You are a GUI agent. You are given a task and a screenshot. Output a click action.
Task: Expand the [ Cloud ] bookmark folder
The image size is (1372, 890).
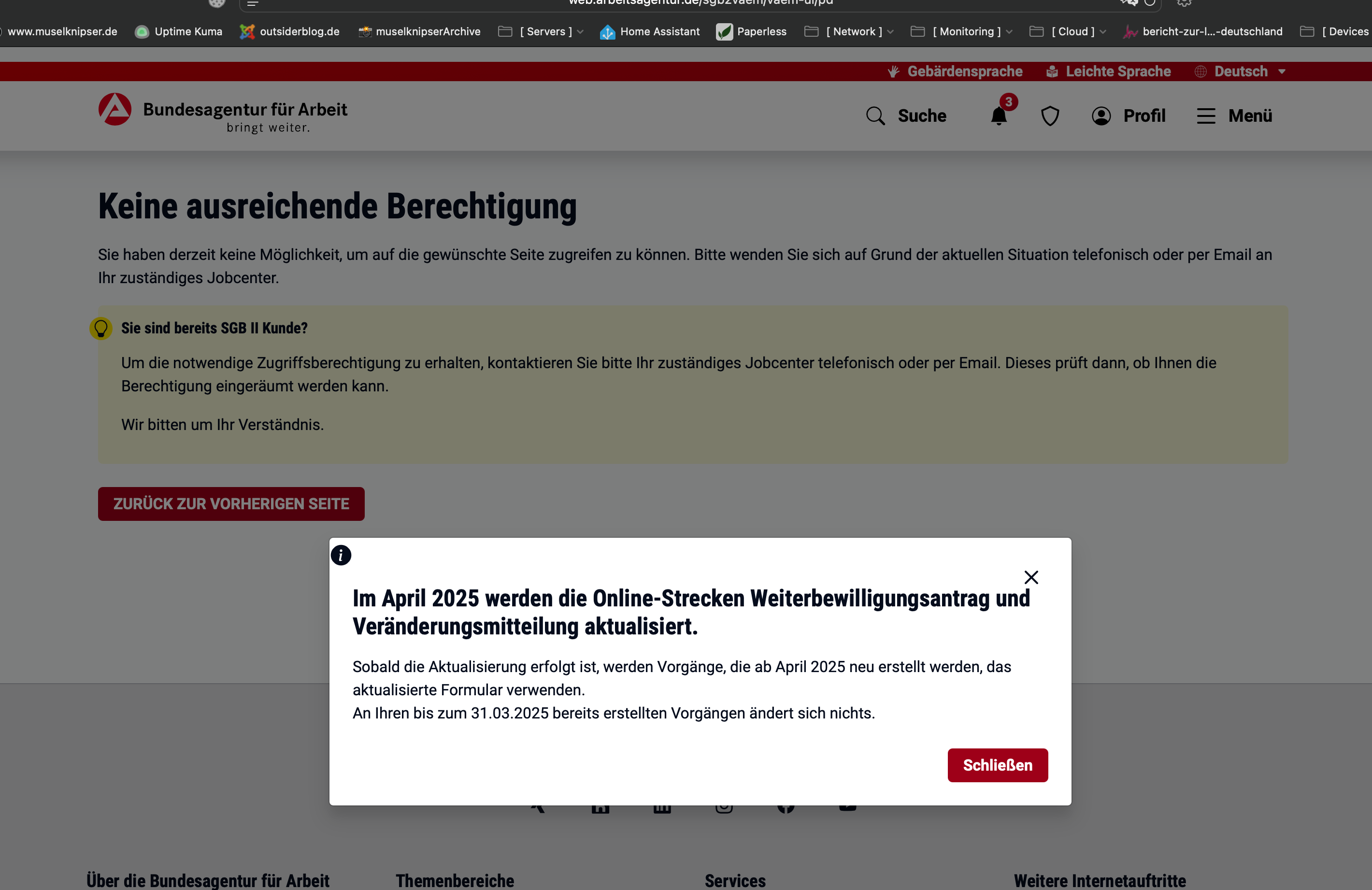1068,31
